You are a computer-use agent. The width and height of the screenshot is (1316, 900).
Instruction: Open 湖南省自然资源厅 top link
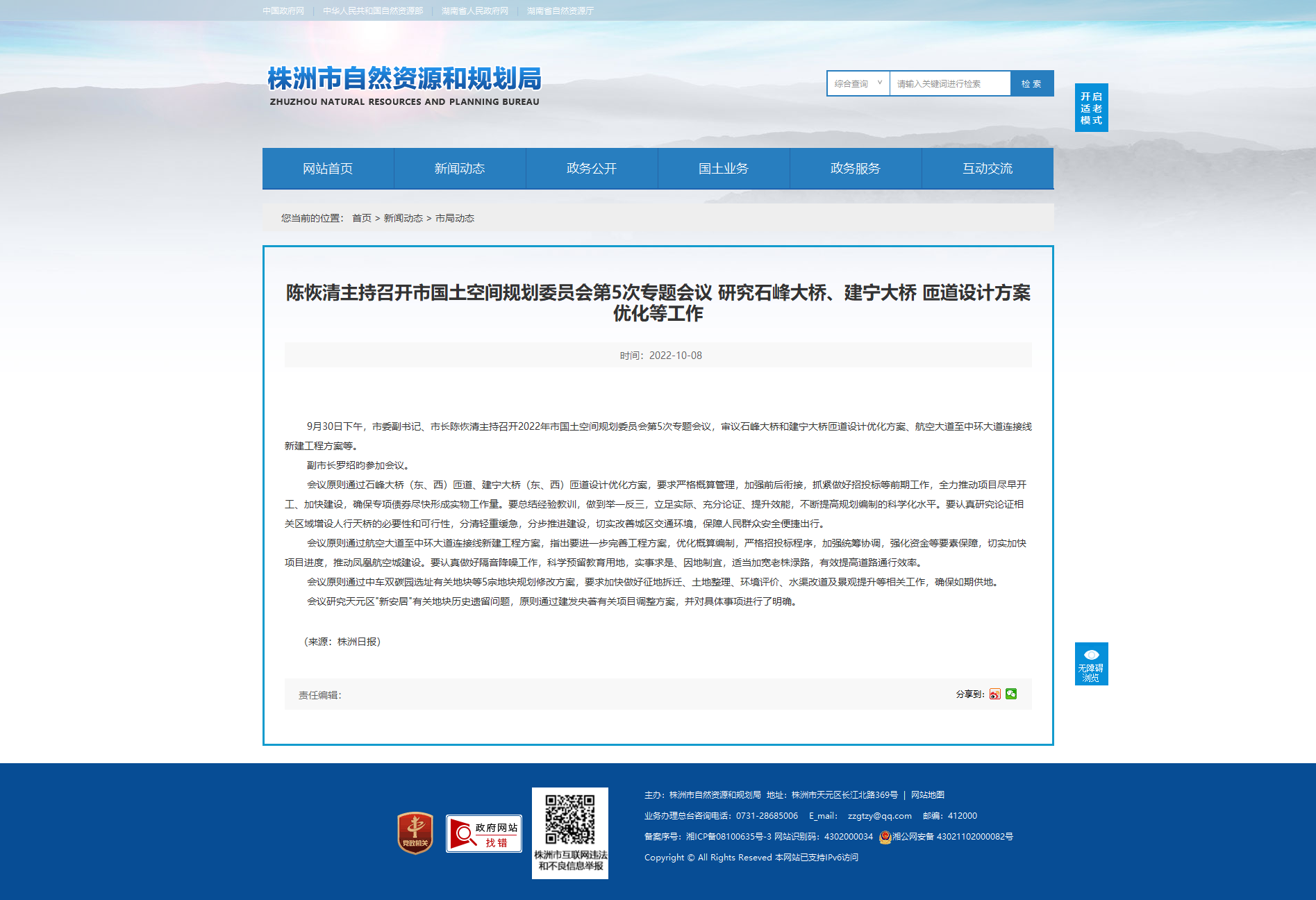coord(560,10)
